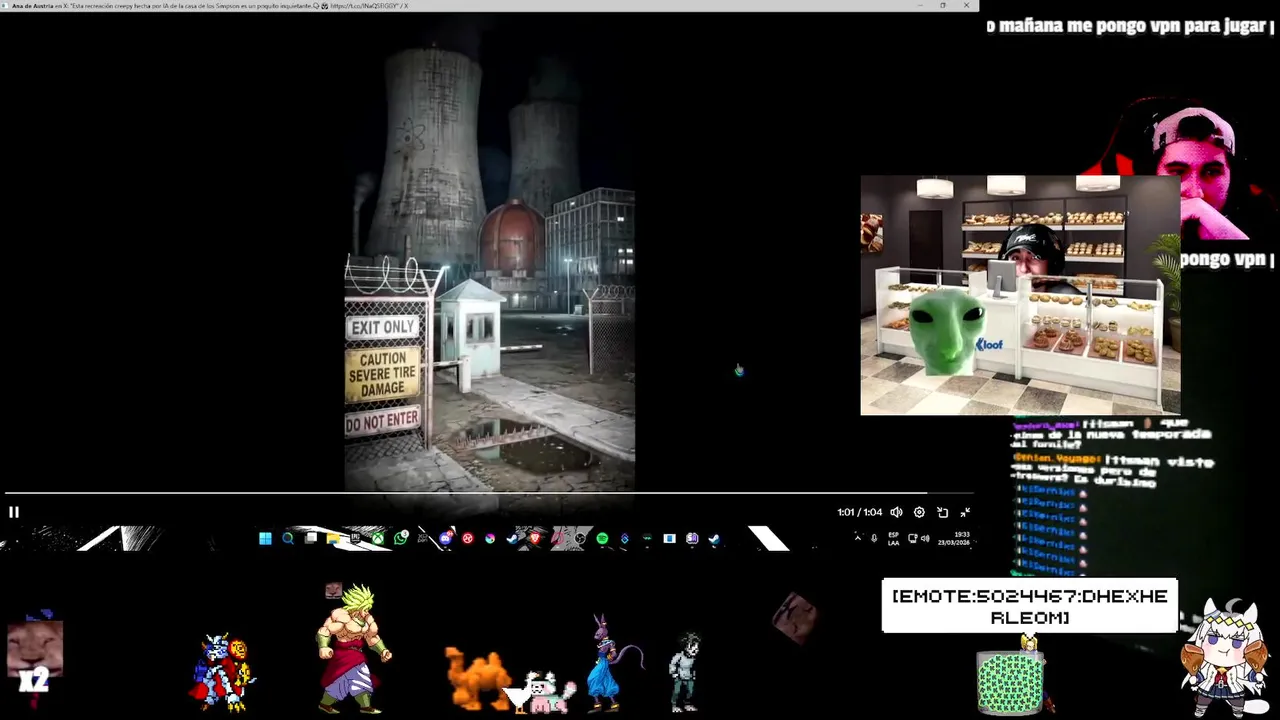
Task: Click the microphone icon in the system tray
Action: pyautogui.click(x=874, y=538)
